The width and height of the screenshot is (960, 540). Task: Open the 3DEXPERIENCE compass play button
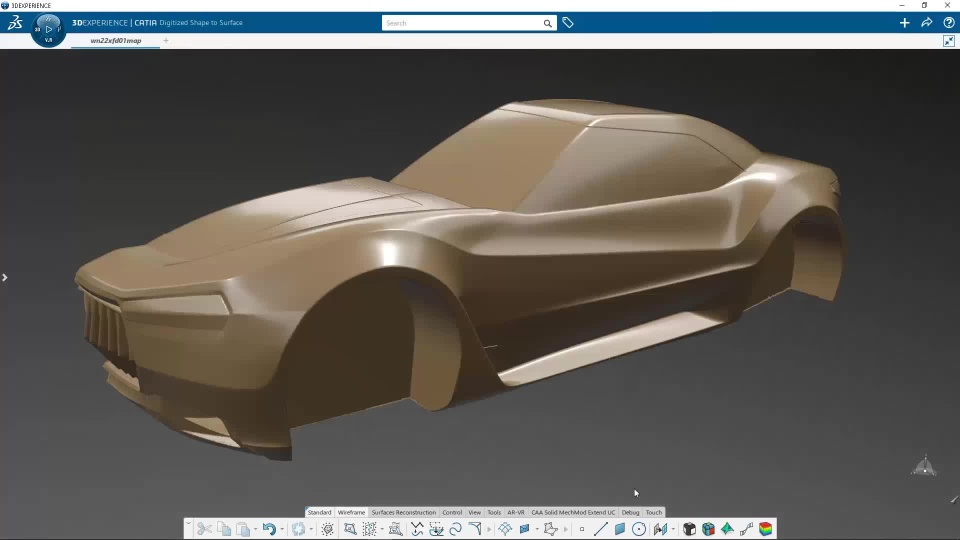(48, 29)
